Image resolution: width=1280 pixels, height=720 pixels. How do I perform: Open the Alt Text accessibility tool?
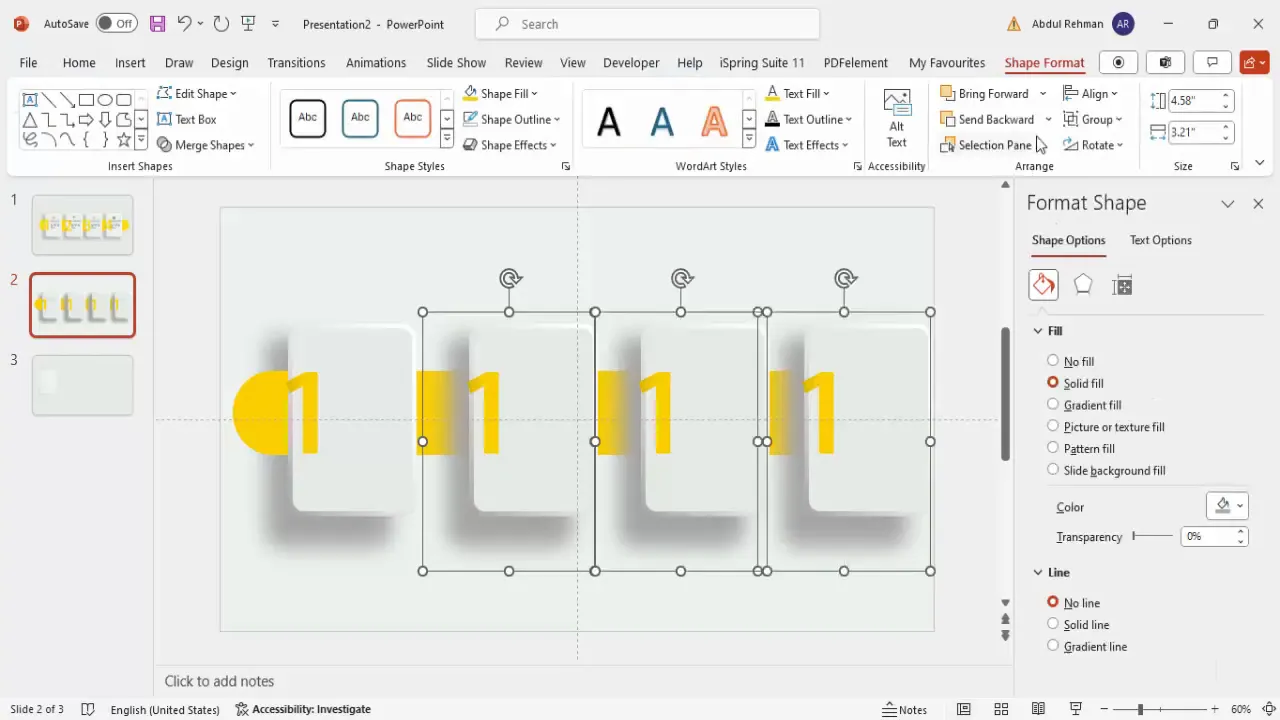pos(897,118)
